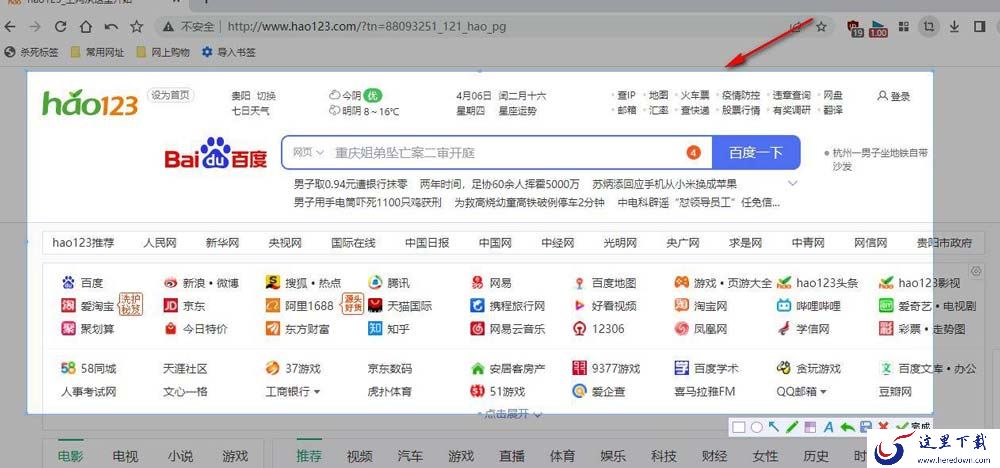Toggle the browser side panel icon
Image resolution: width=1000 pixels, height=468 pixels.
[980, 26]
